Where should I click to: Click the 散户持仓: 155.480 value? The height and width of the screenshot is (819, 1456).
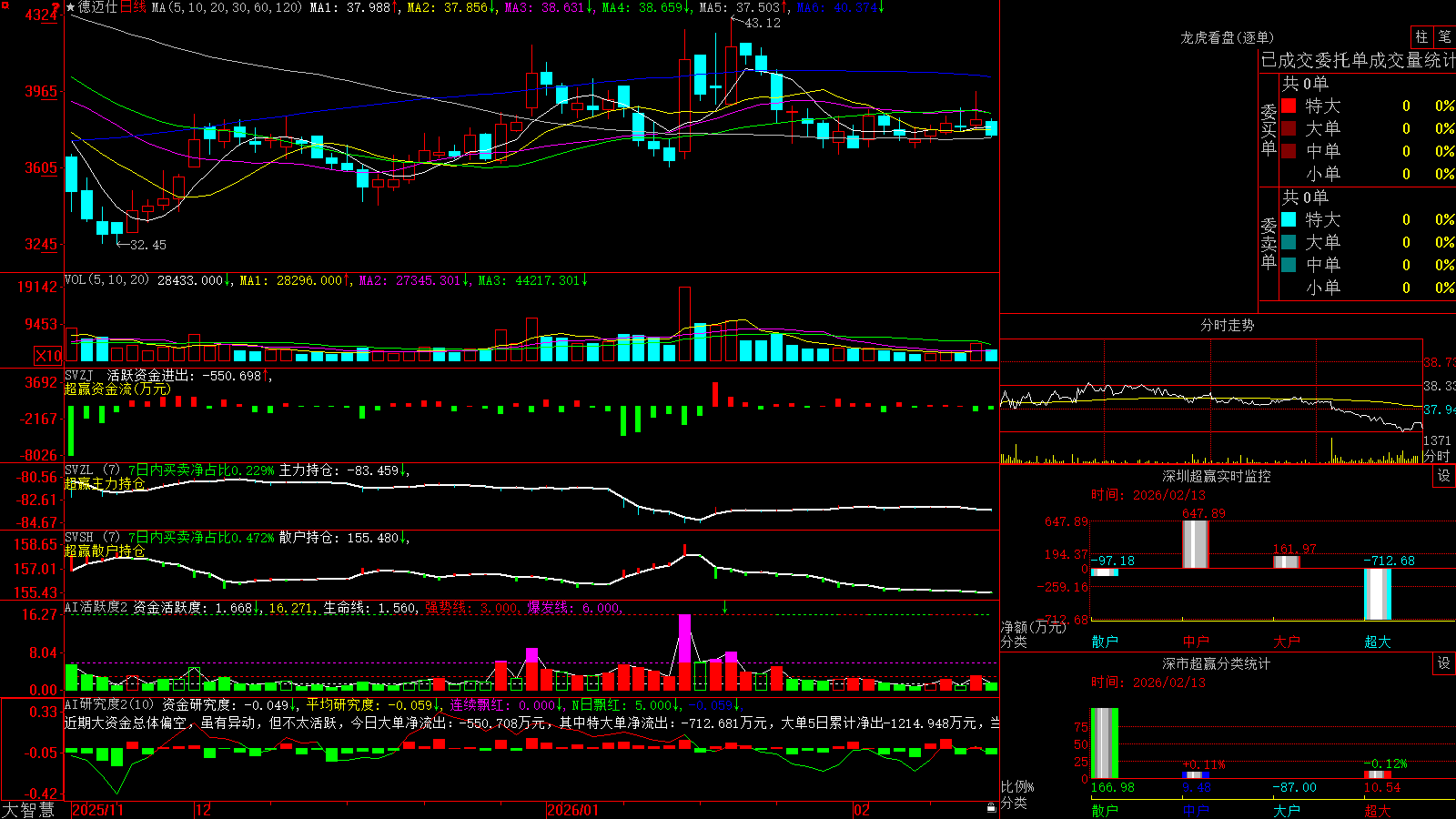(339, 538)
